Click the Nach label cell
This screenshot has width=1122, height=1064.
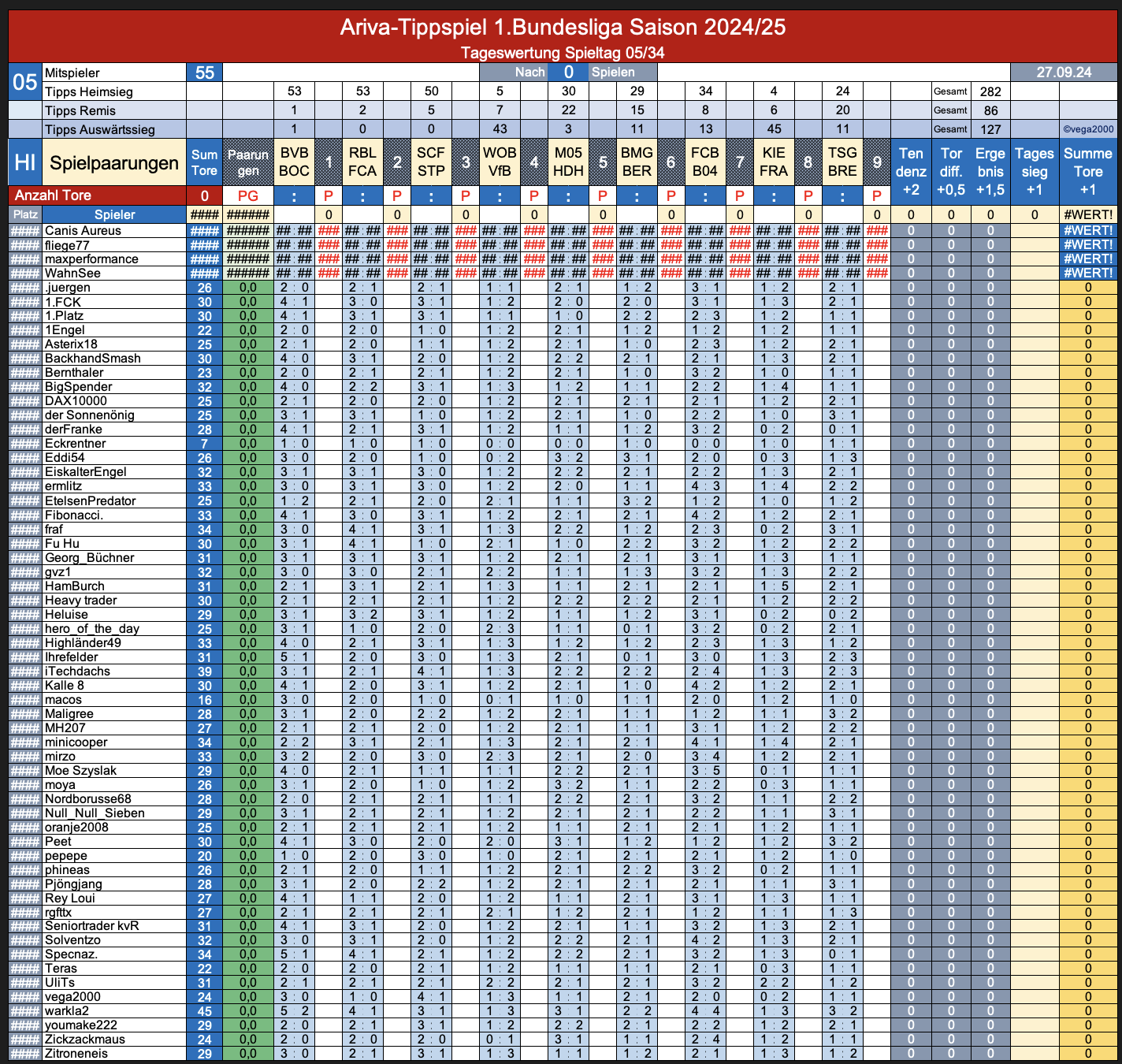coord(515,73)
